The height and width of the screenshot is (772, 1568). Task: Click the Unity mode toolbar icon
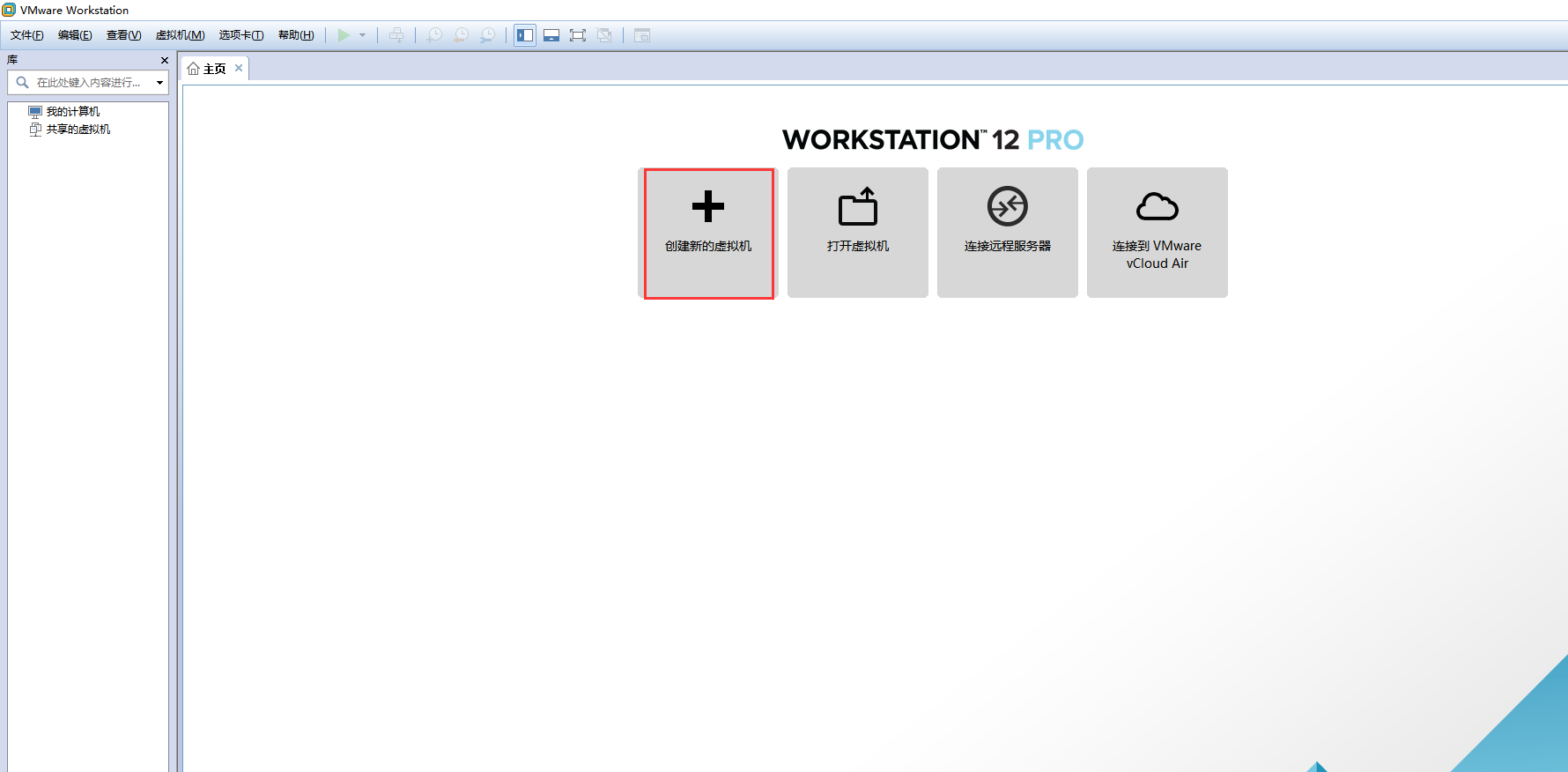click(x=604, y=35)
